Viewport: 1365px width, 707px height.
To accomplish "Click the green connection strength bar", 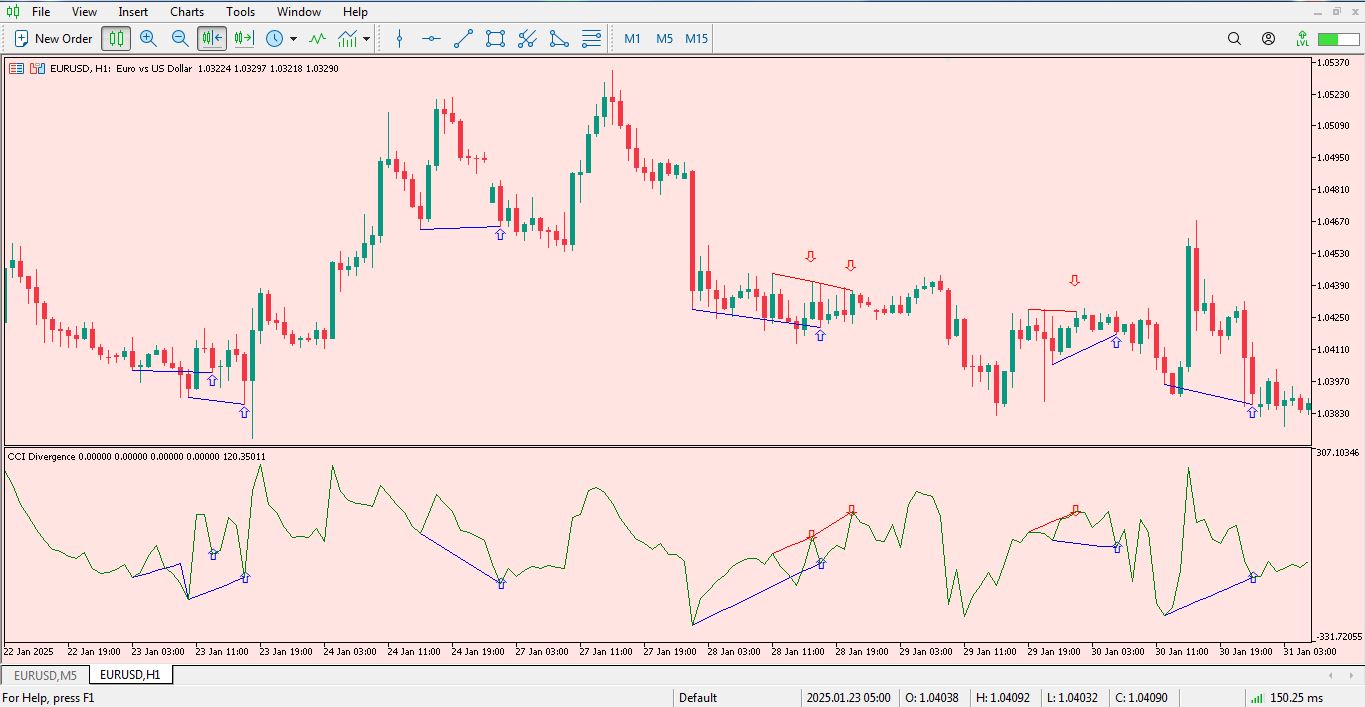I will [1338, 39].
